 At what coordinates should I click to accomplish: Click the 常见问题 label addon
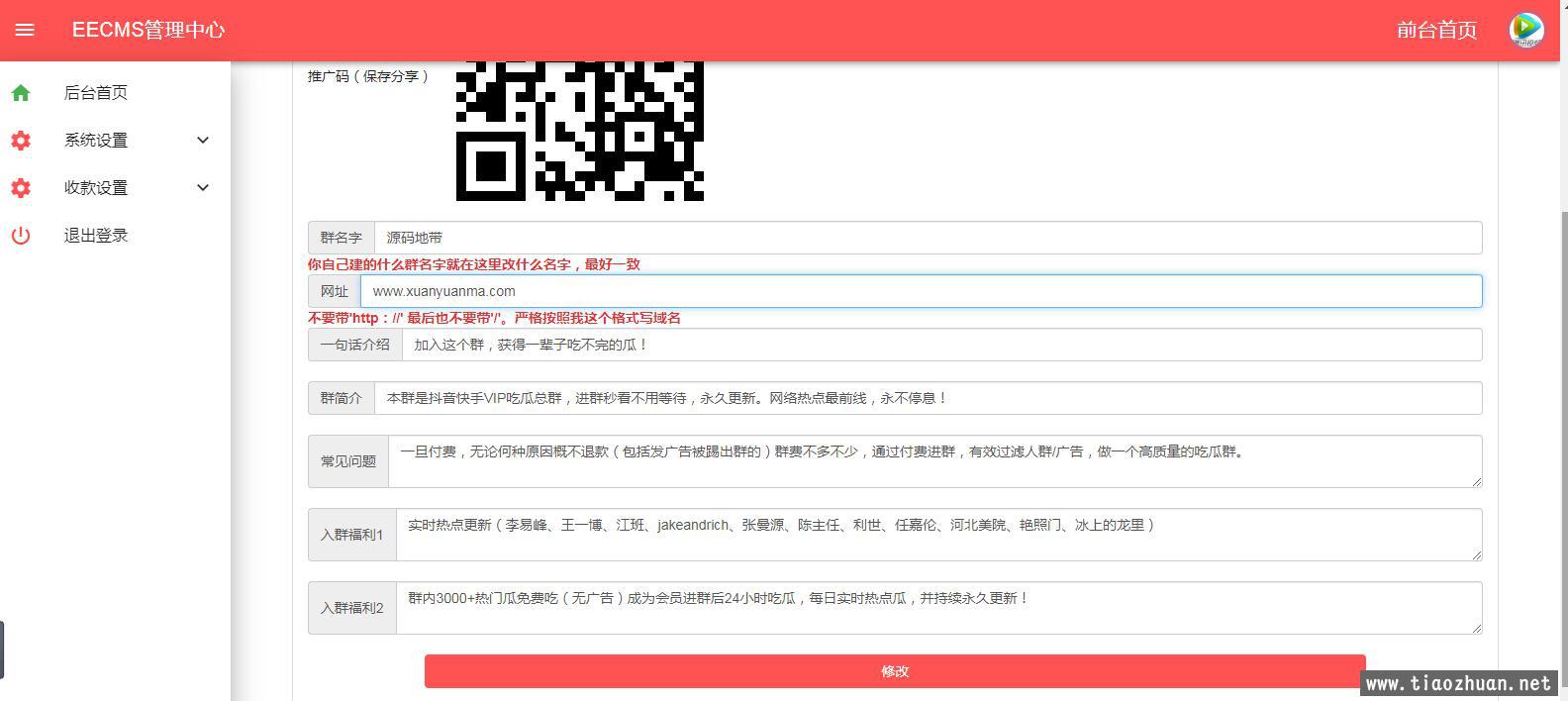tap(348, 461)
